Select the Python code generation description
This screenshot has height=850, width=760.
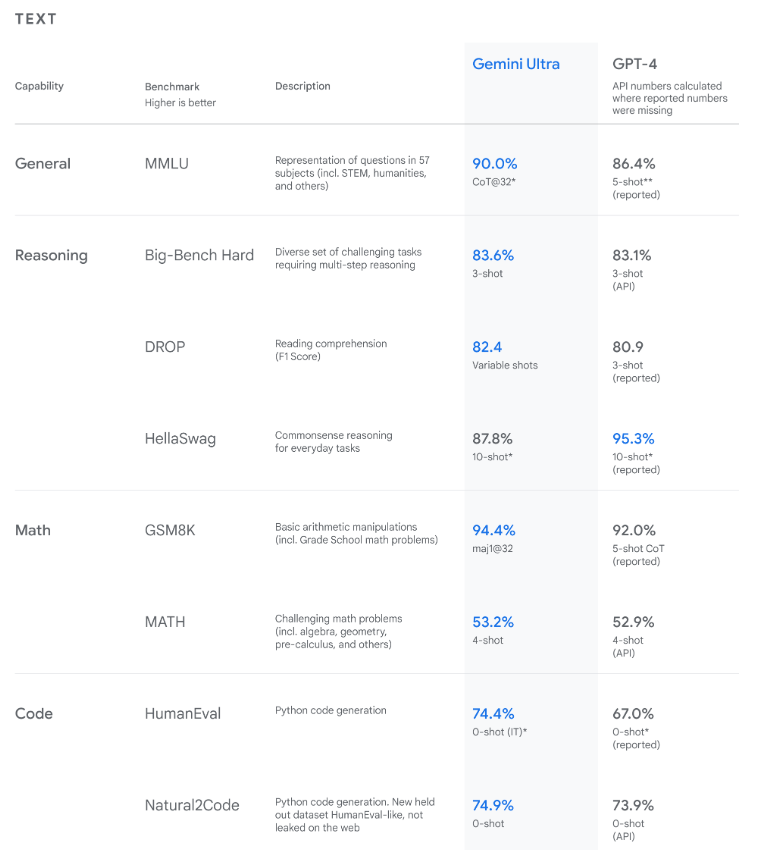[330, 710]
